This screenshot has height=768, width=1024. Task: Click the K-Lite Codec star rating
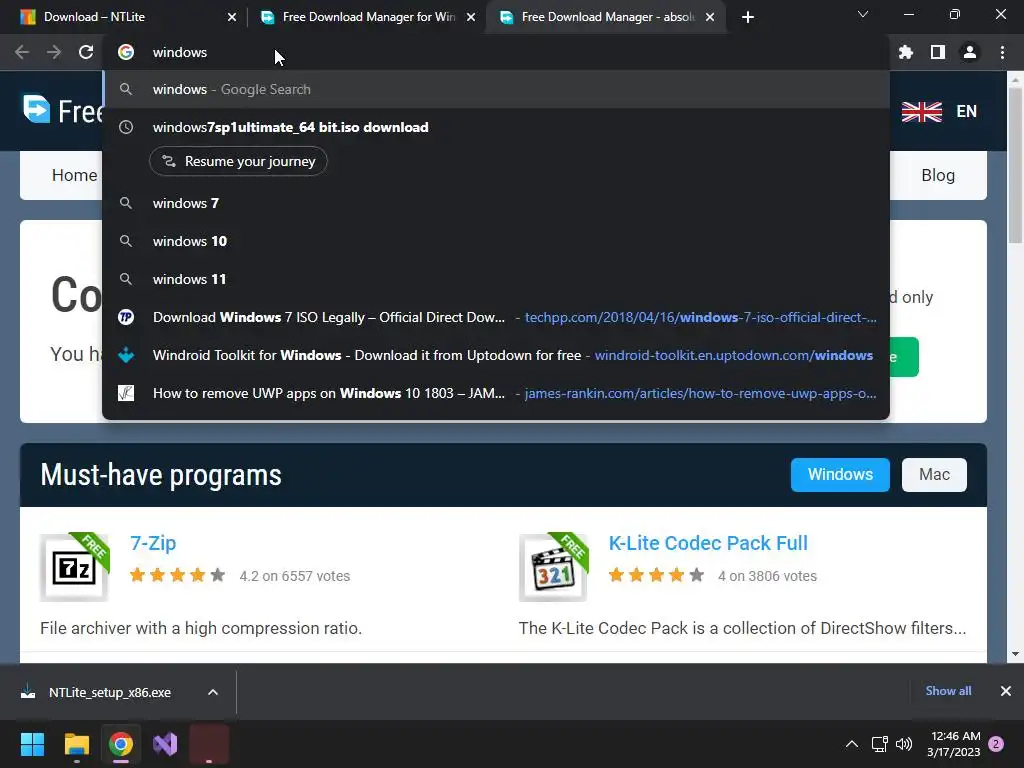(656, 575)
